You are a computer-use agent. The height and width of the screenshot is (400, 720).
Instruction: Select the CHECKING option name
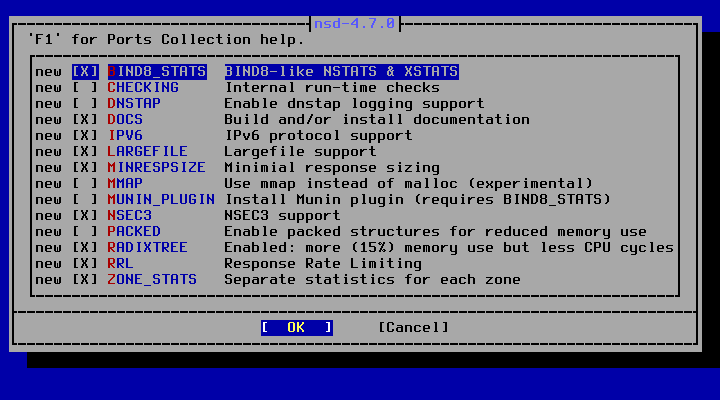click(143, 88)
